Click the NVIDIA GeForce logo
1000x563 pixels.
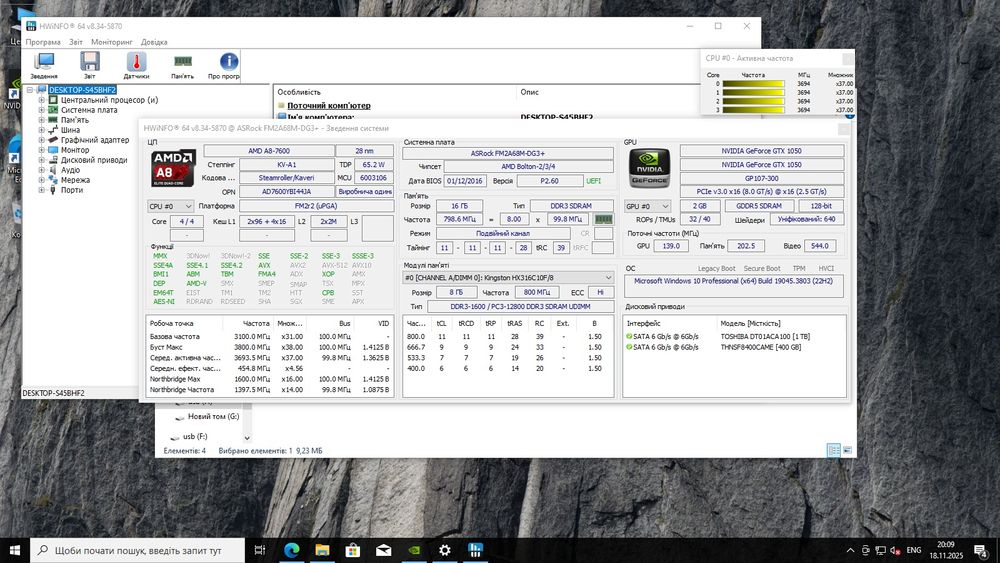click(x=650, y=168)
